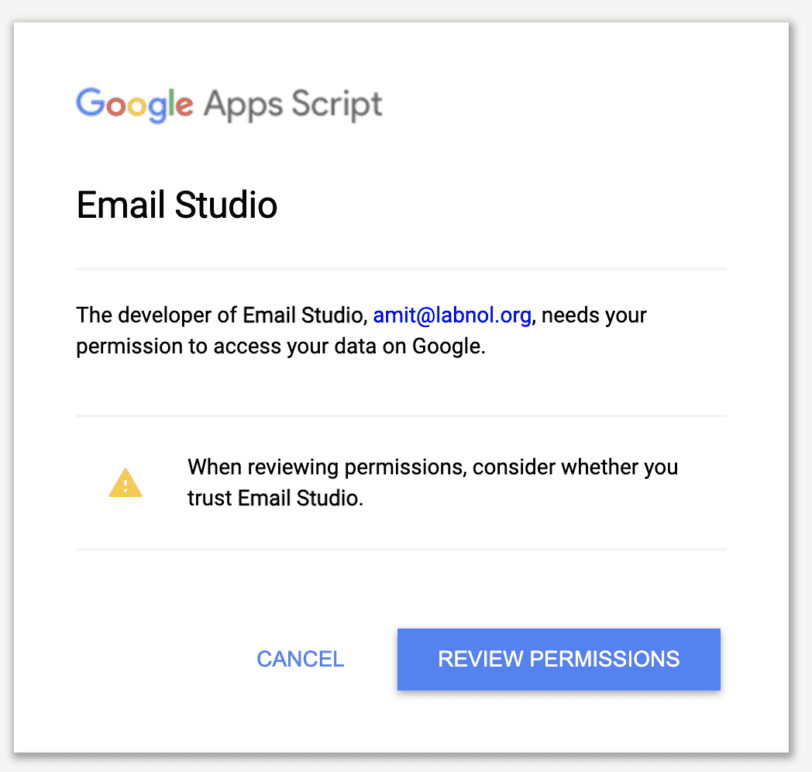Viewport: 812px width, 772px height.
Task: Click the empty space left of Cancel
Action: click(150, 659)
